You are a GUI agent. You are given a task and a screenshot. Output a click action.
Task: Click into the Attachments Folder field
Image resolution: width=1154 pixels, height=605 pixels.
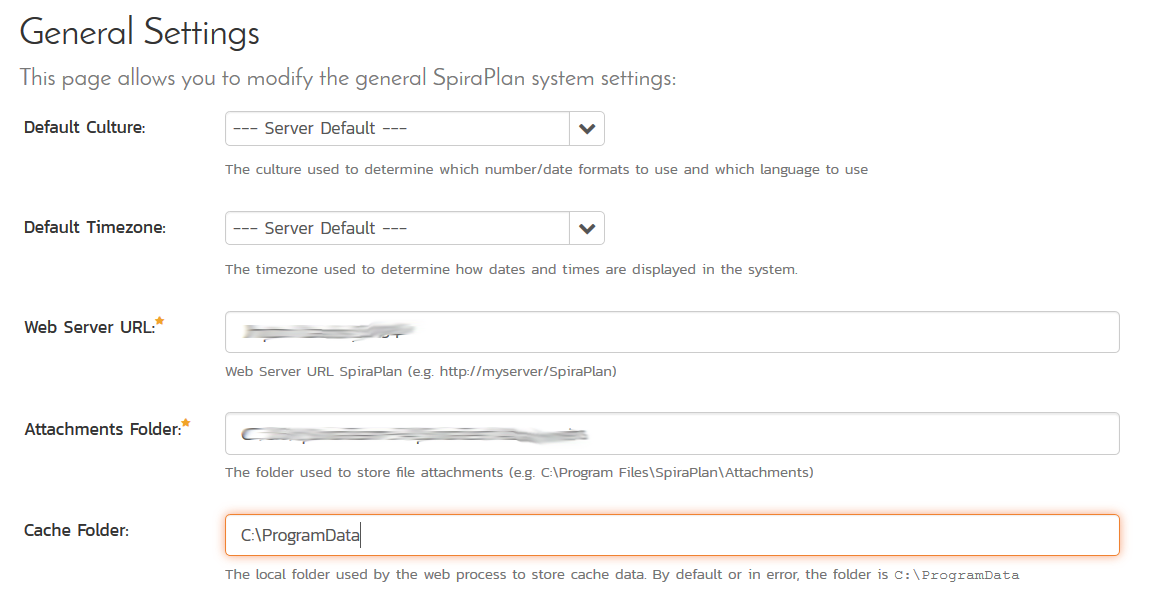[672, 434]
